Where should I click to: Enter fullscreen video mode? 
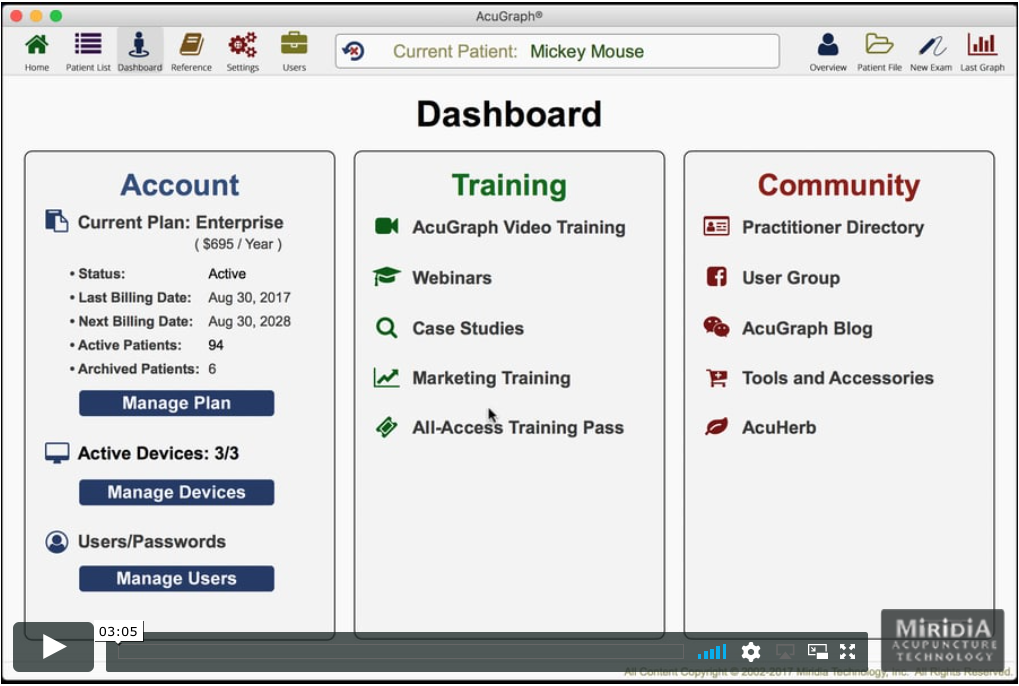847,652
